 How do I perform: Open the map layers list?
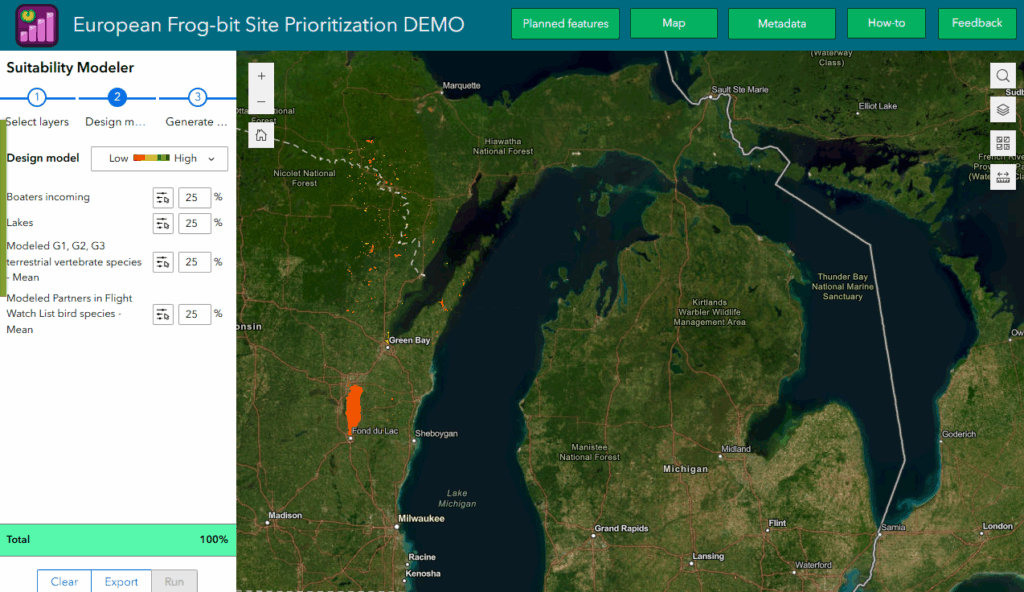tap(1003, 109)
